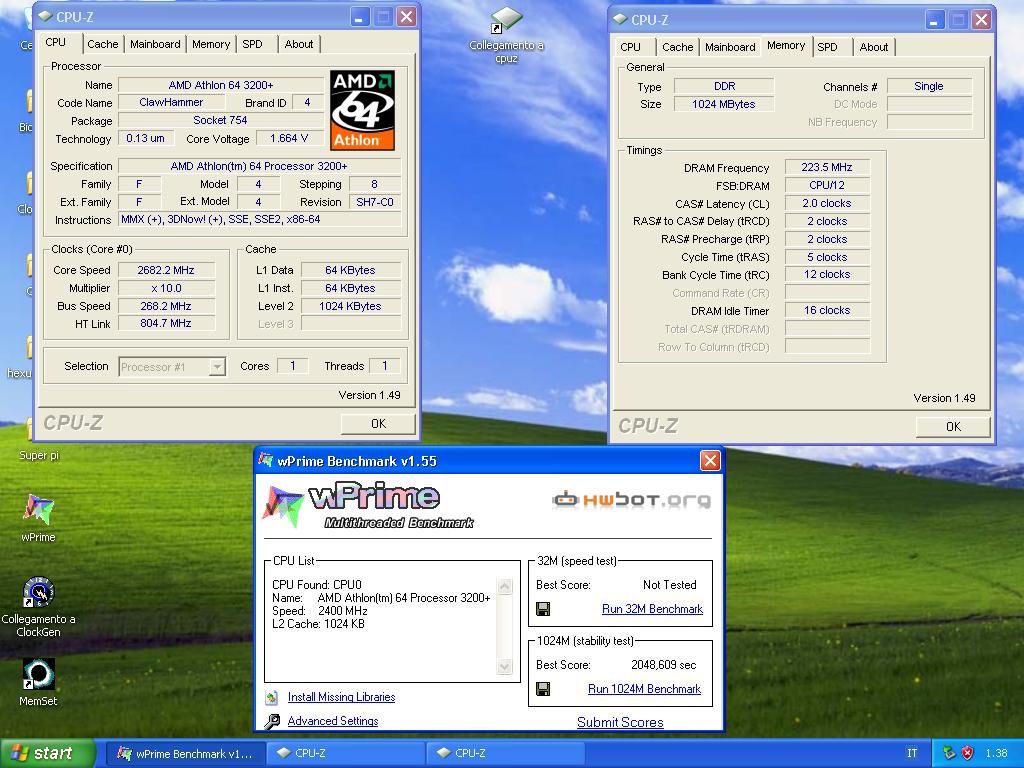
Task: Click the wPrime title bar icon
Action: [x=265, y=460]
